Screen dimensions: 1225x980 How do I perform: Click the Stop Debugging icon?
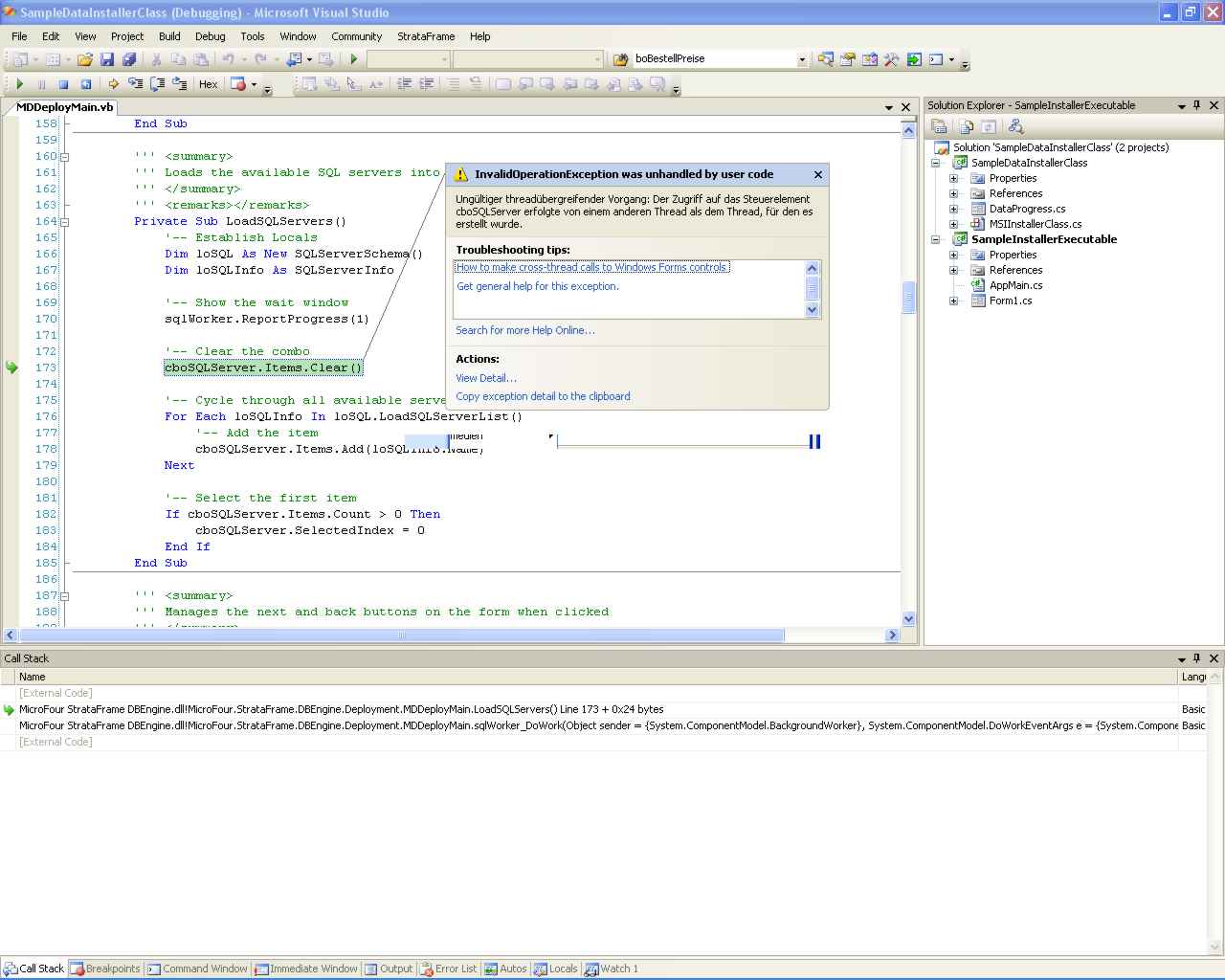pyautogui.click(x=63, y=84)
